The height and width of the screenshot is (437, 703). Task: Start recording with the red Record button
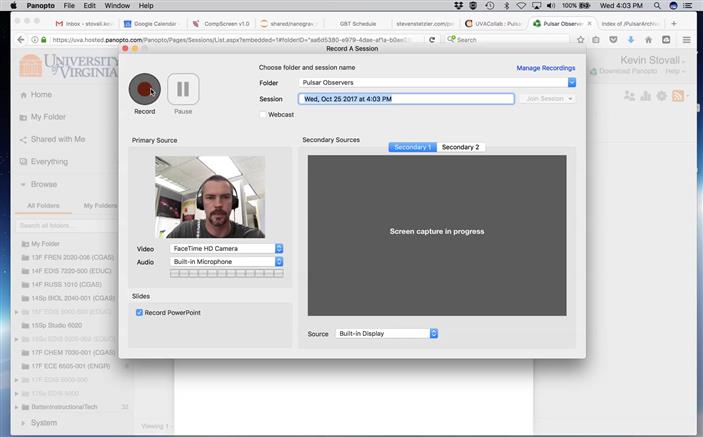coord(144,90)
